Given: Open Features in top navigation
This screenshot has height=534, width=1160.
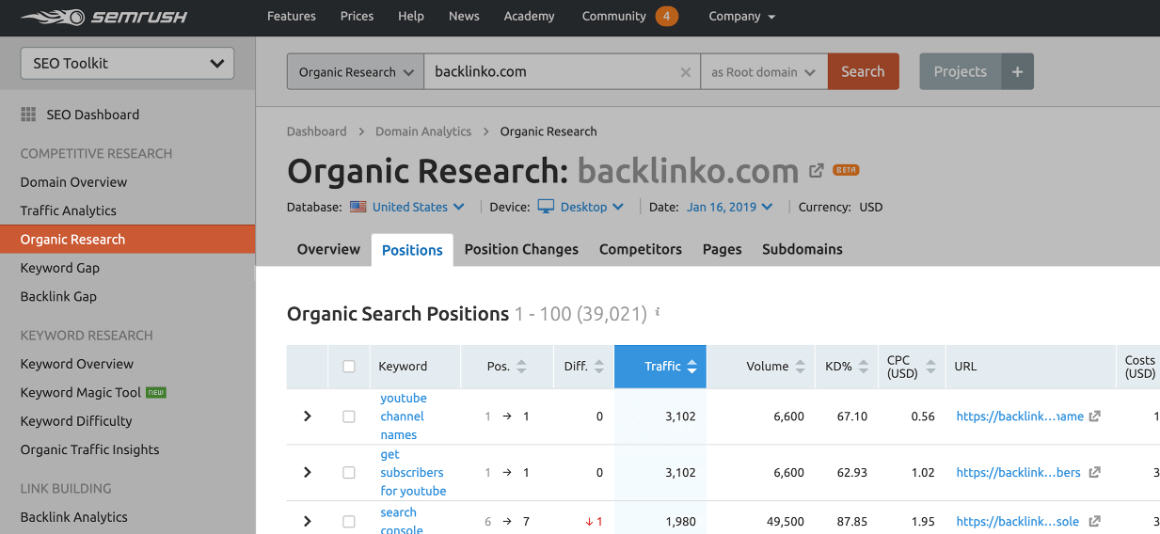Looking at the screenshot, I should click(291, 16).
